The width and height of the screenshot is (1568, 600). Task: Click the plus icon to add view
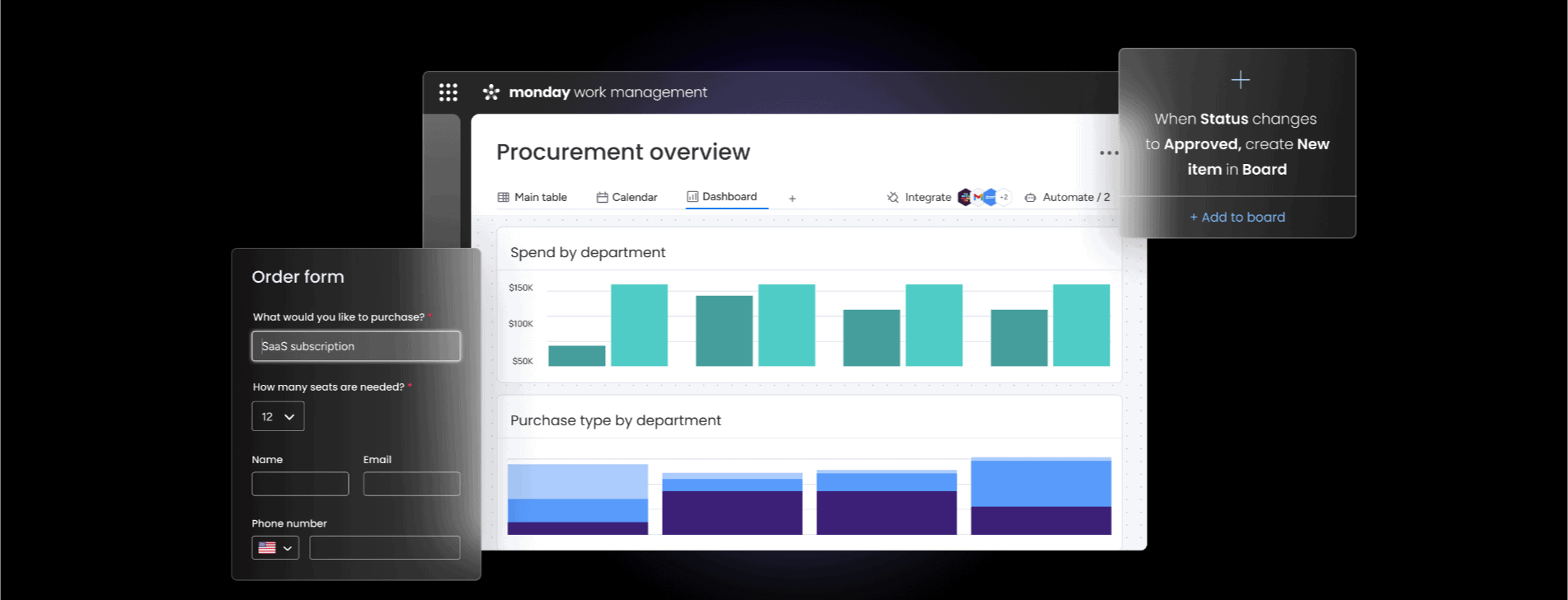[792, 199]
